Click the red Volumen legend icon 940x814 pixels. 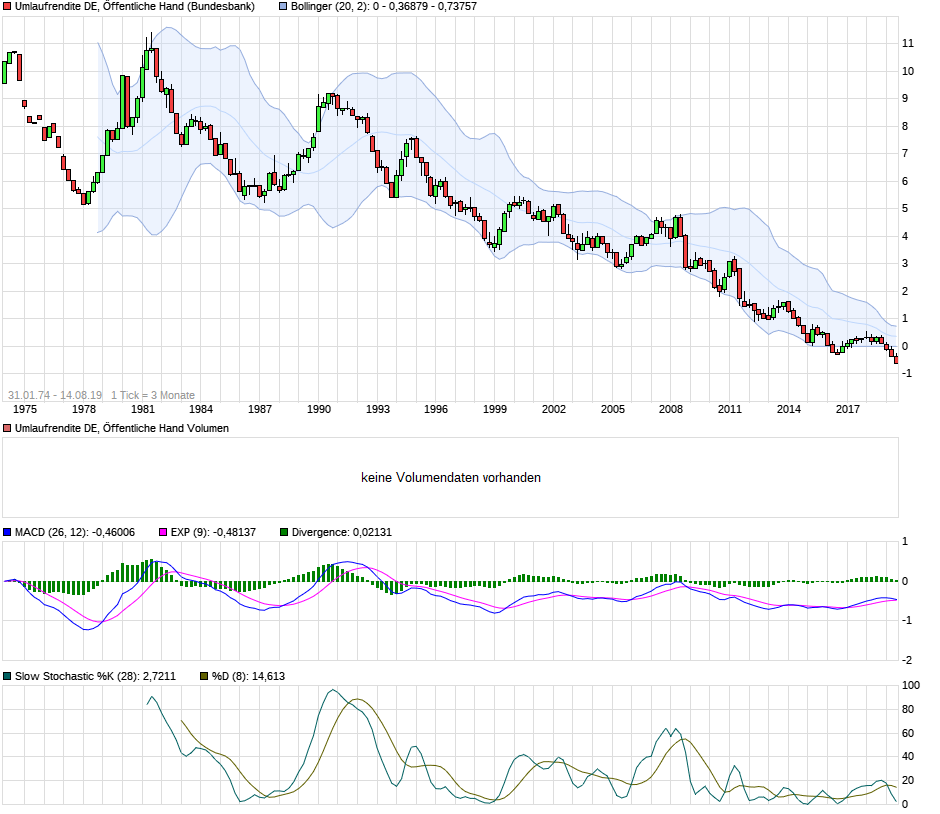pyautogui.click(x=6, y=428)
